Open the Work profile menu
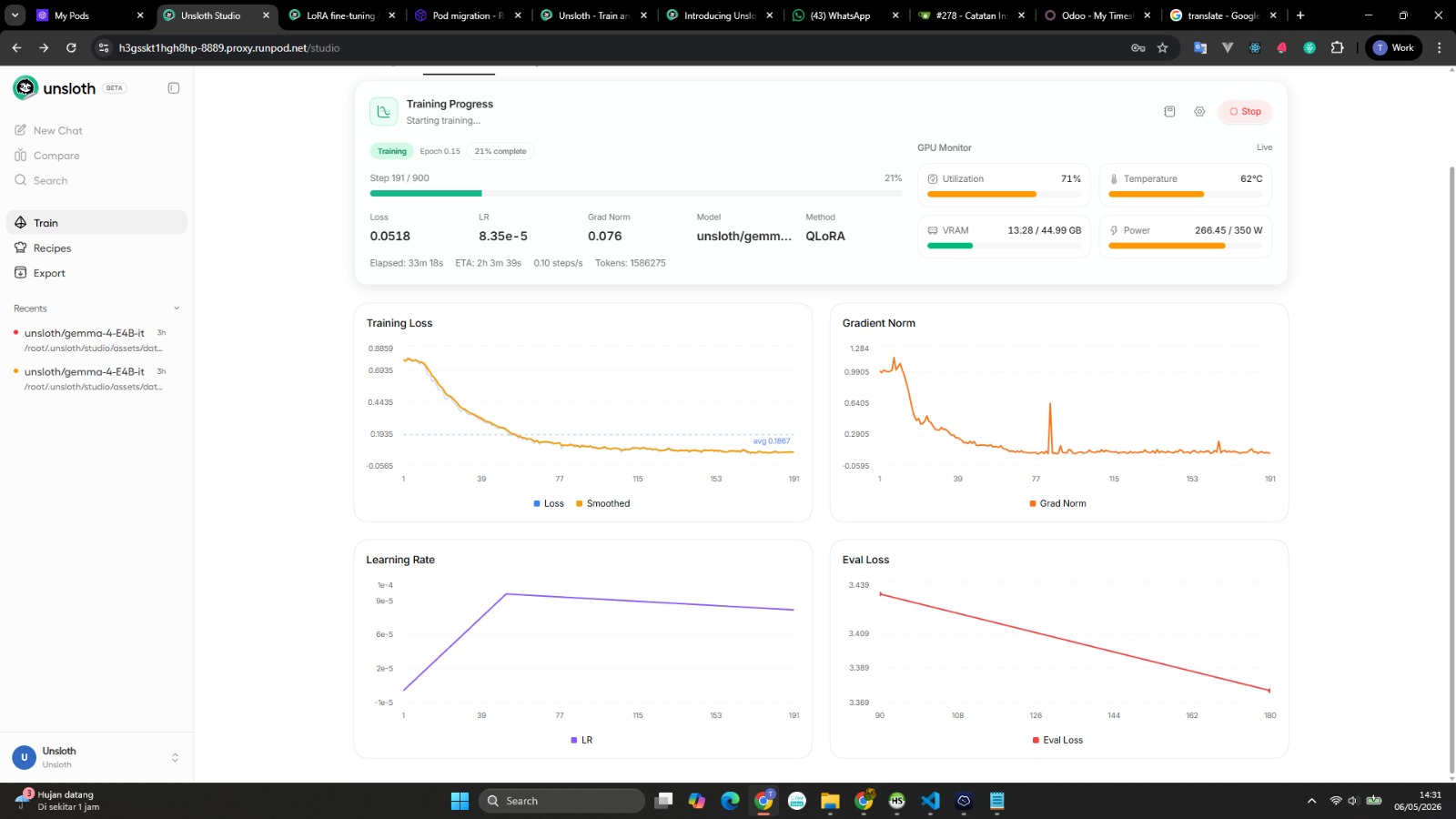This screenshot has width=1456, height=819. tap(1393, 47)
